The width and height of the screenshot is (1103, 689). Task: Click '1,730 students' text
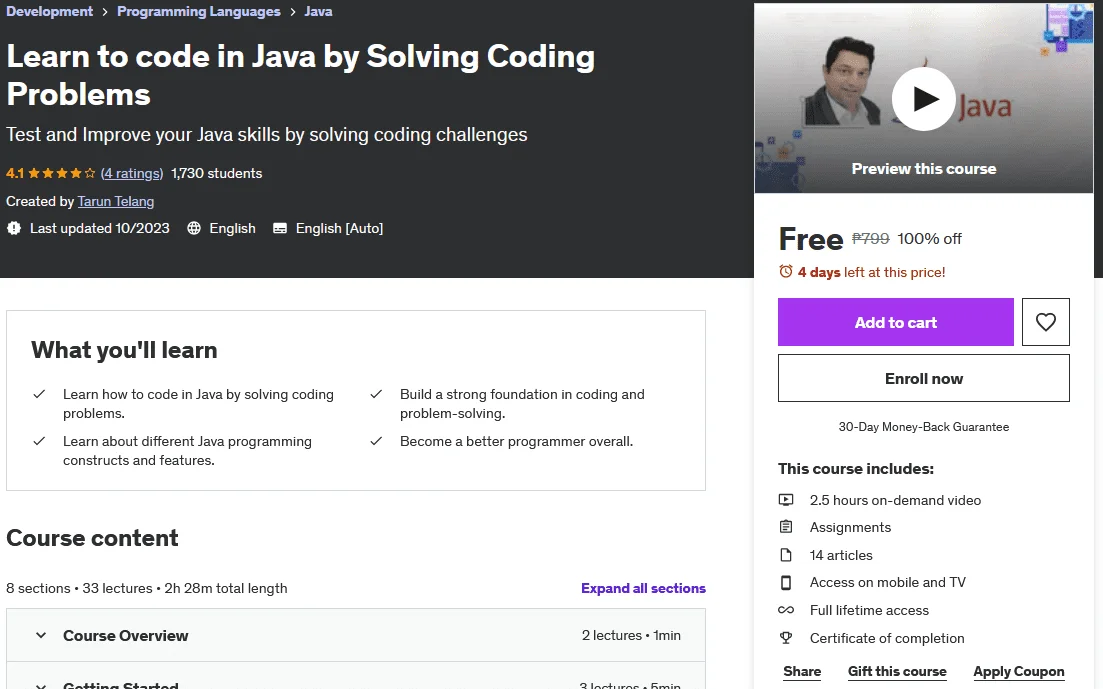pos(217,173)
